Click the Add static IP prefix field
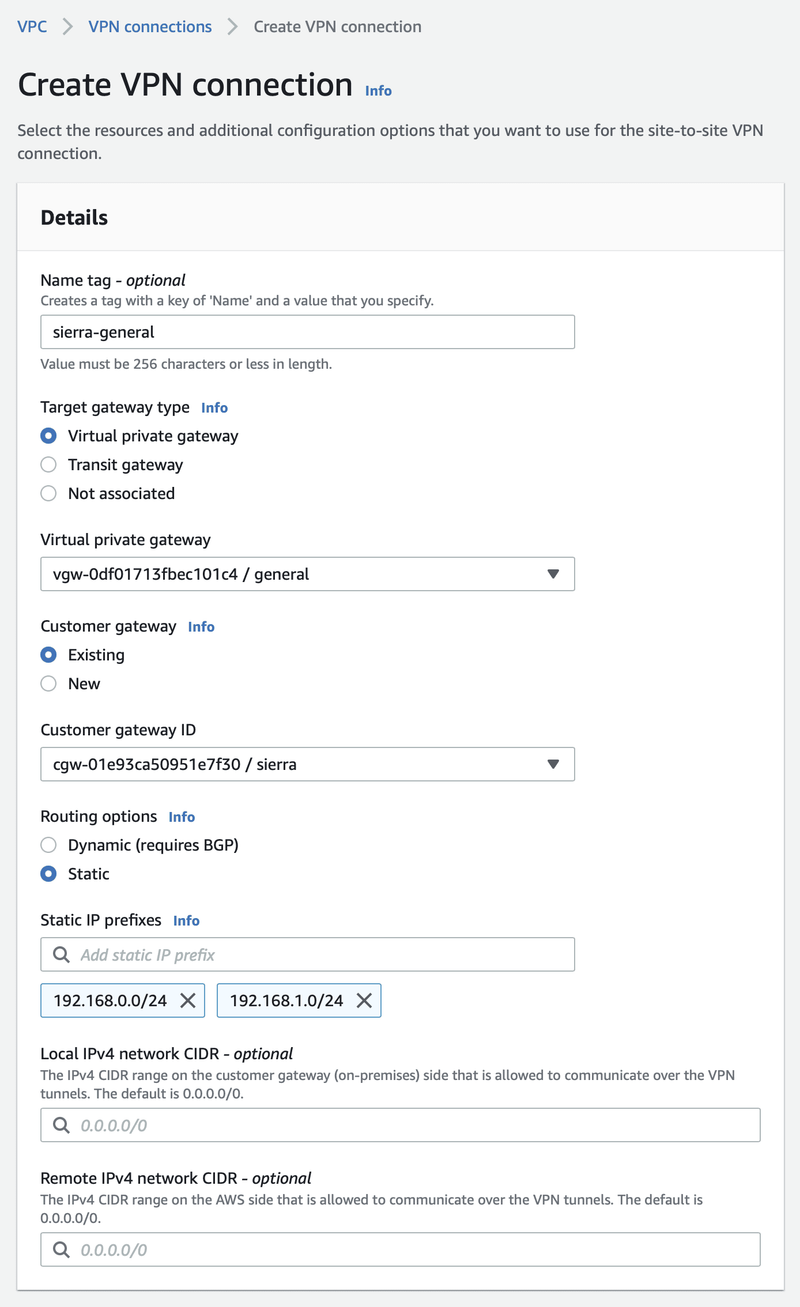Screen dimensions: 800x1307 pyautogui.click(x=320, y=955)
